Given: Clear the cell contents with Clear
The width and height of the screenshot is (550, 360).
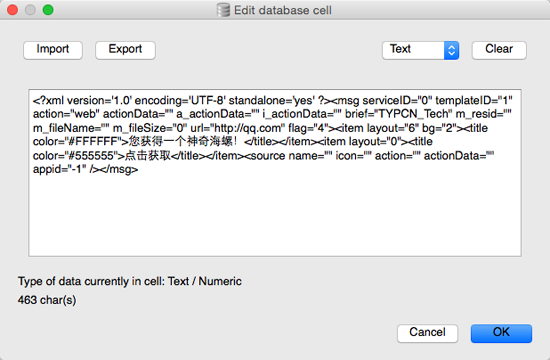Looking at the screenshot, I should tap(499, 50).
